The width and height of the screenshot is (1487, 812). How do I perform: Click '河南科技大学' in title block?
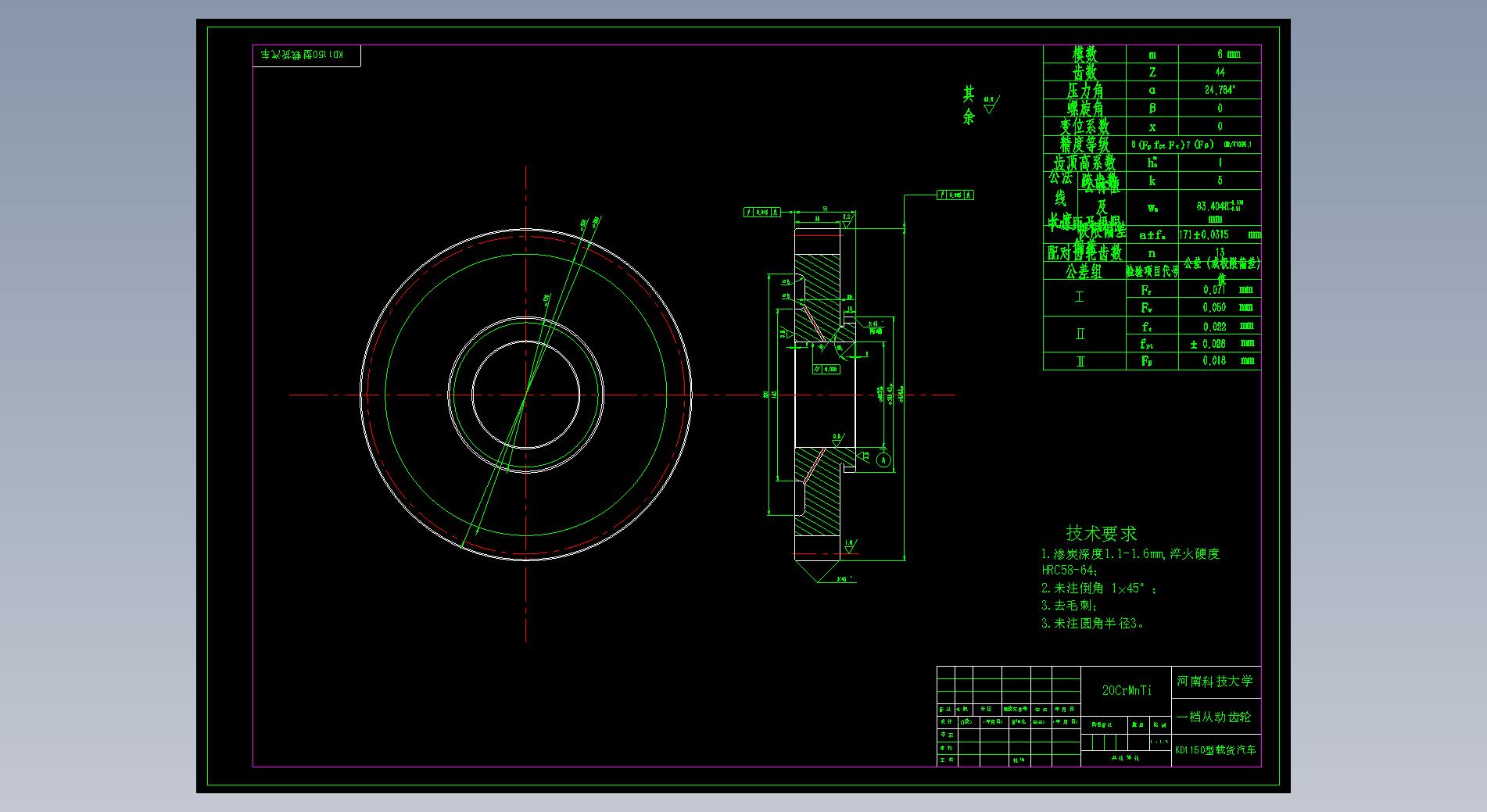tap(1215, 681)
